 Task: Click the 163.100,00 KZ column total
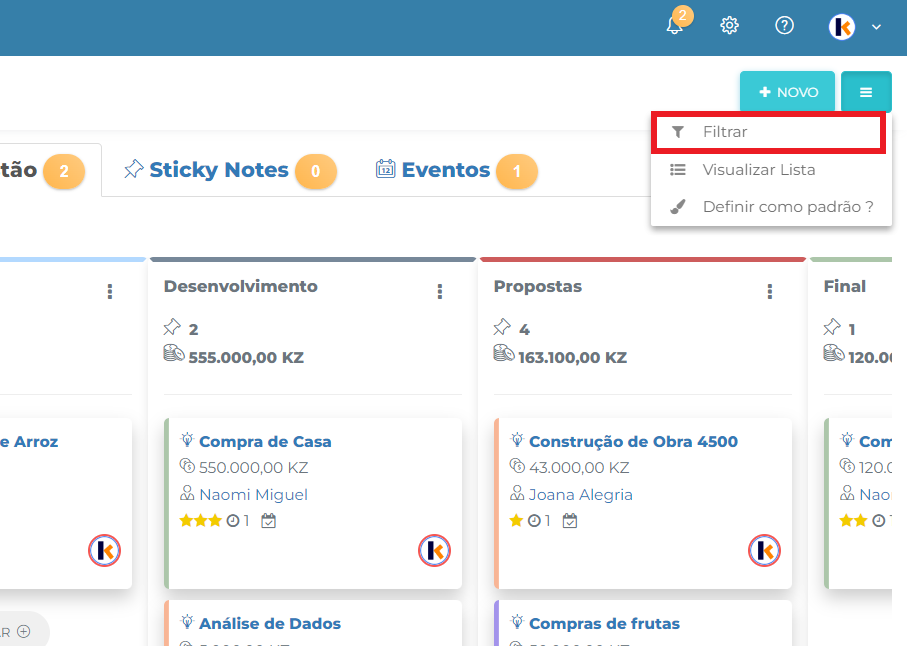point(573,357)
